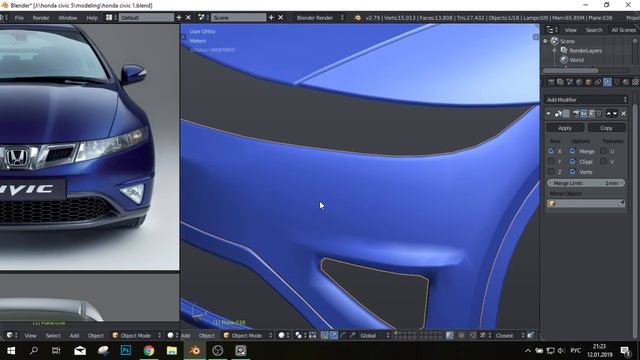Open the Help menu
This screenshot has width=640, height=360.
[x=92, y=18]
